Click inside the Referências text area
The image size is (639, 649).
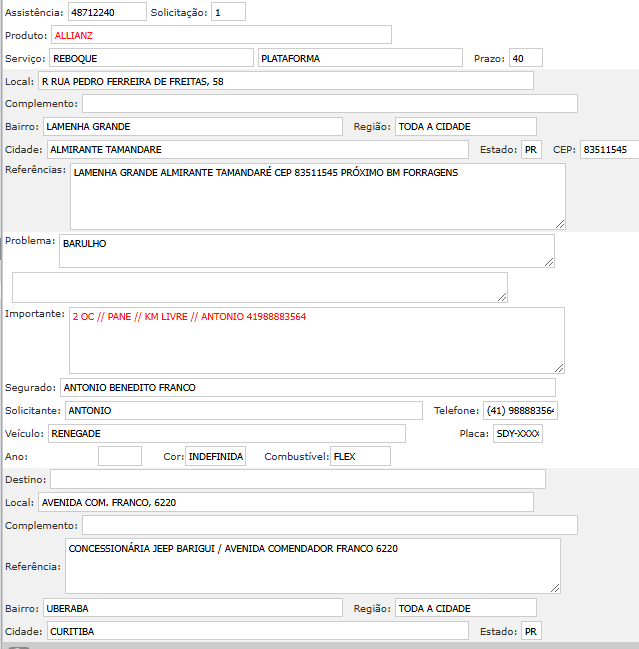click(317, 196)
